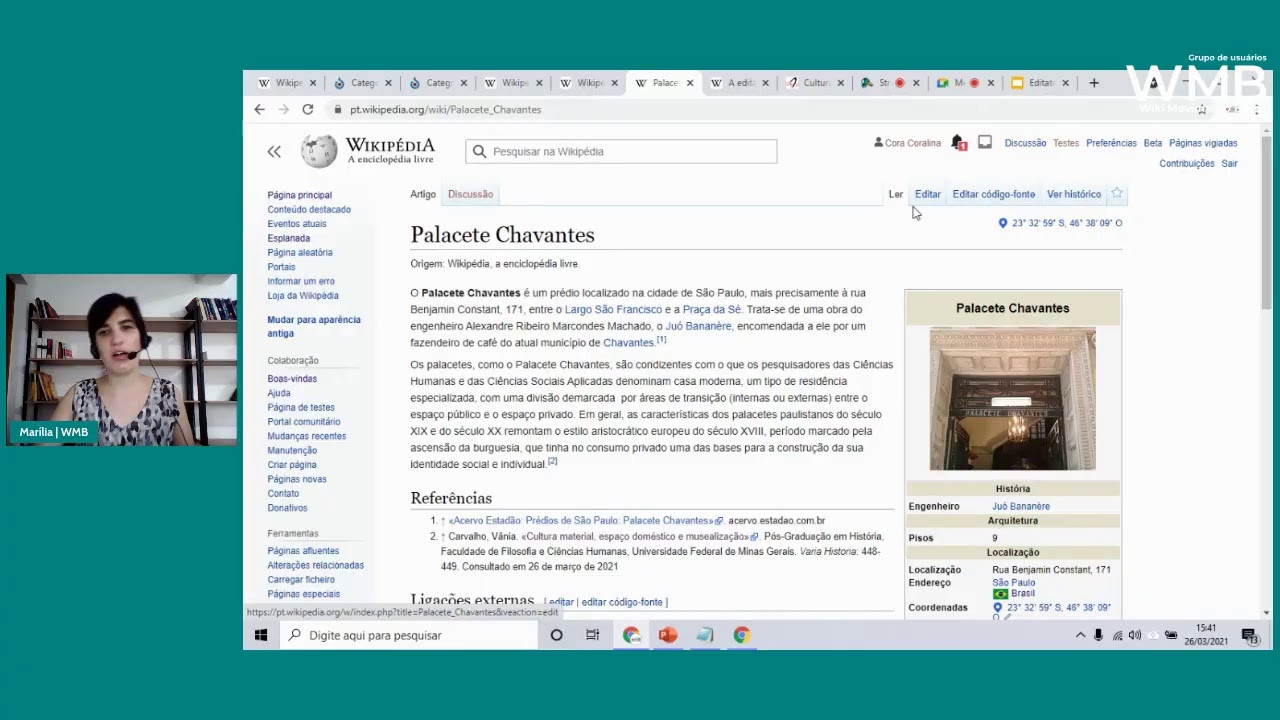The height and width of the screenshot is (720, 1280).
Task: Click the volume icon in system tray
Action: [x=1135, y=635]
